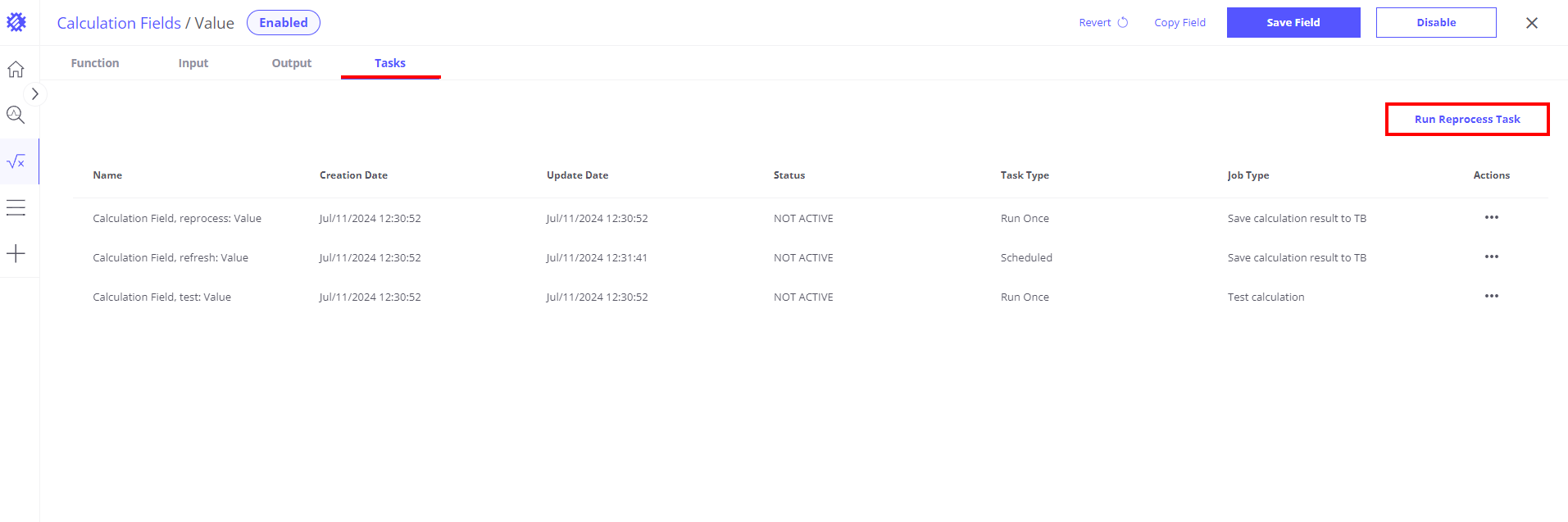
Task: Click the Calculation Fields breadcrumb link
Action: (x=119, y=23)
